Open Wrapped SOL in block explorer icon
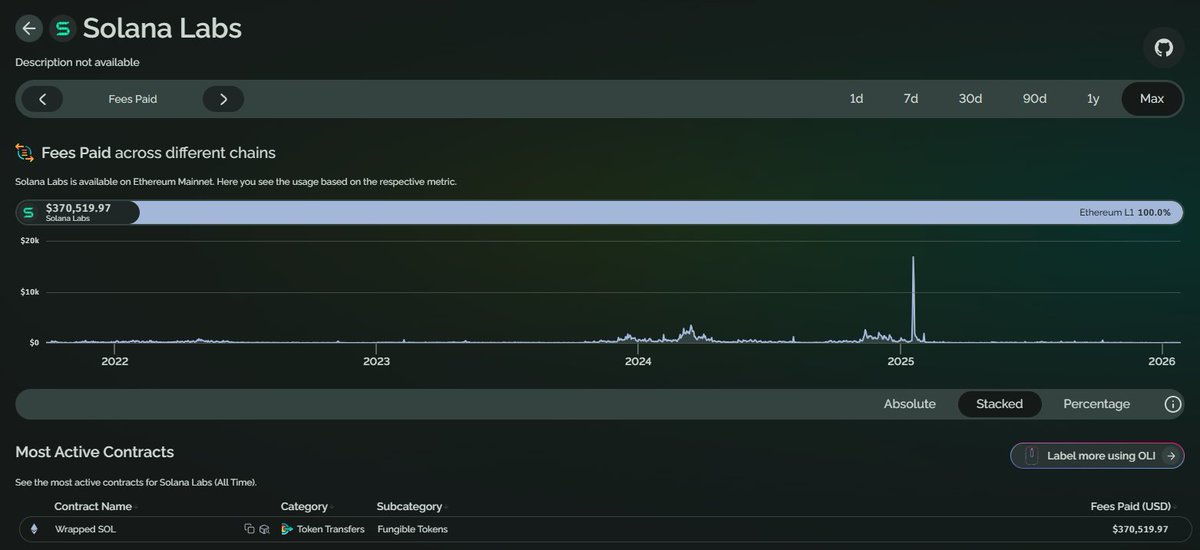The height and width of the screenshot is (550, 1200). pyautogui.click(x=264, y=529)
